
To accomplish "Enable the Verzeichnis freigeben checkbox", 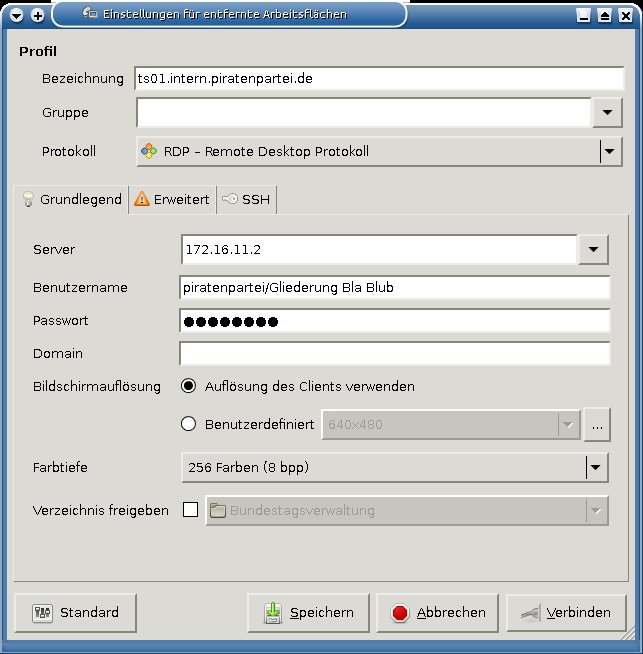I will (x=190, y=510).
